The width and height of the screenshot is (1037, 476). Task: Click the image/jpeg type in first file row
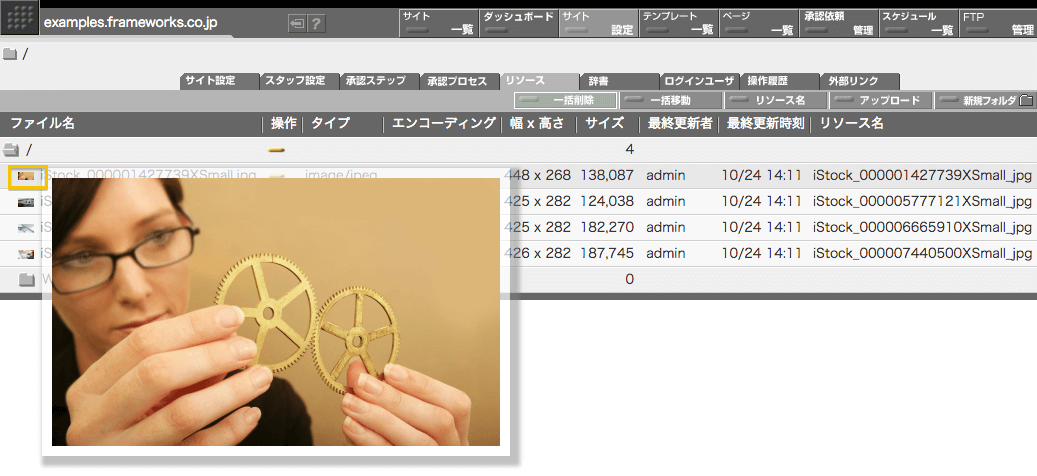pos(341,176)
